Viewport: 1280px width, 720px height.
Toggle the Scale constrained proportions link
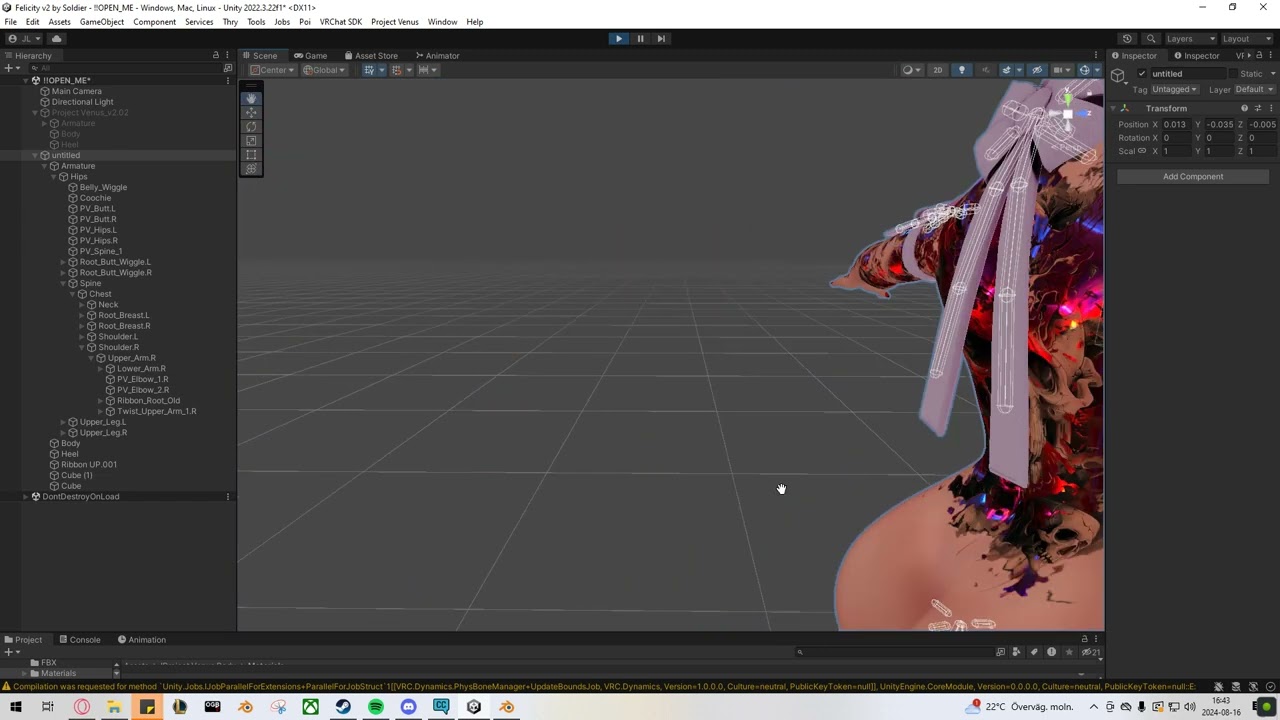[x=1142, y=151]
